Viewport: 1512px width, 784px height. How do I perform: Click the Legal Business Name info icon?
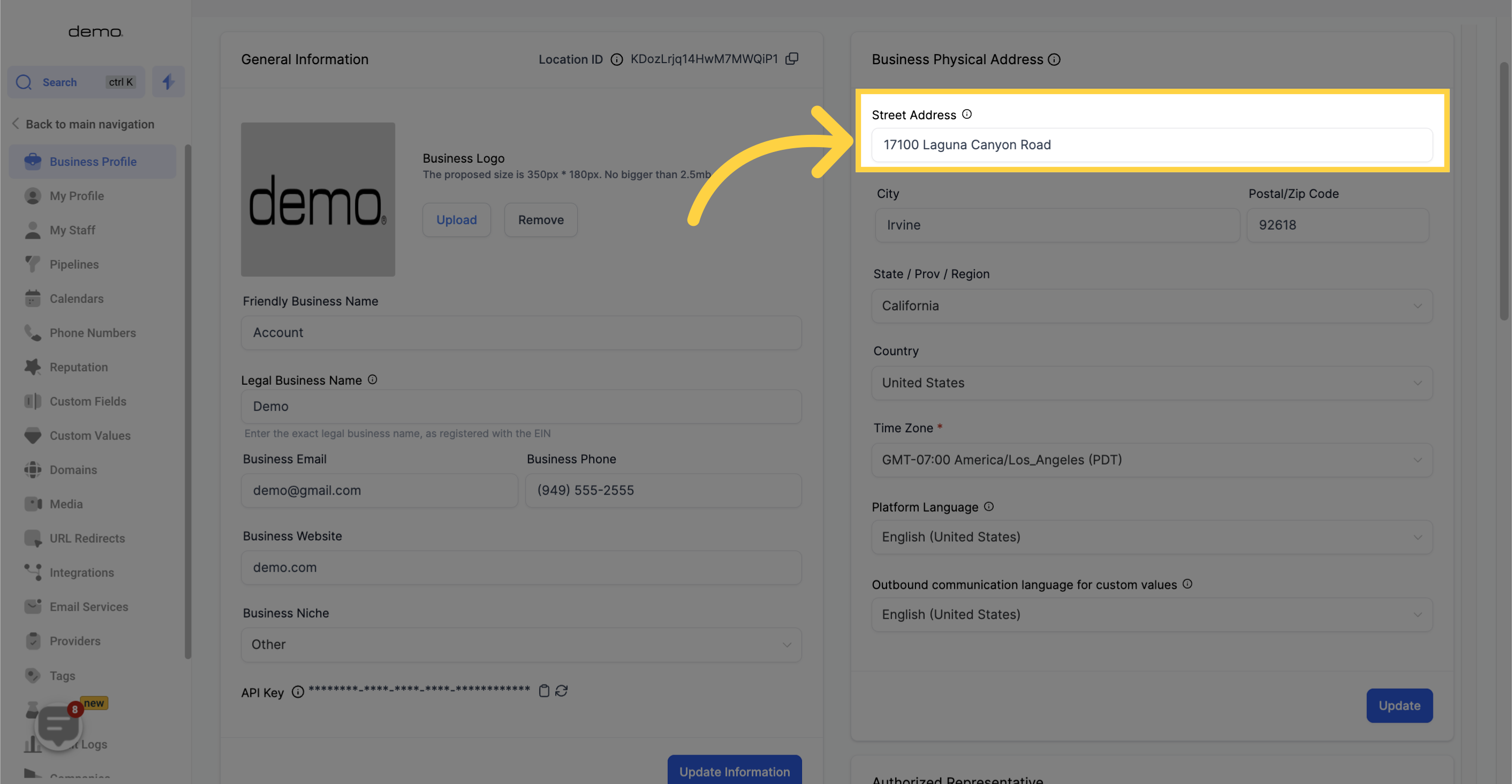click(372, 379)
